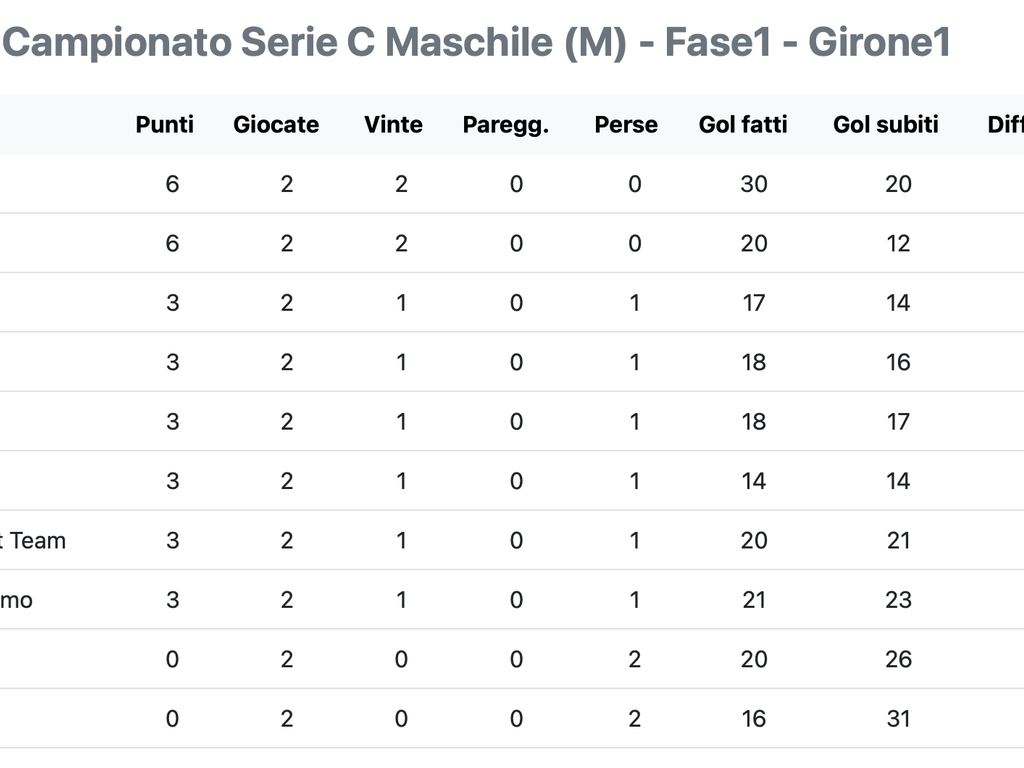Select the Vinte column header
1024x768 pixels.
[x=393, y=124]
